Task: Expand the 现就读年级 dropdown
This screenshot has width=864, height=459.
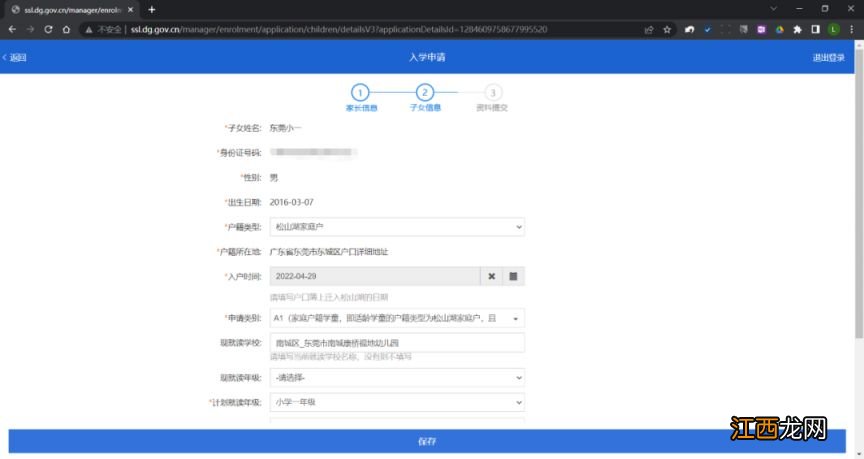Action: (397, 377)
